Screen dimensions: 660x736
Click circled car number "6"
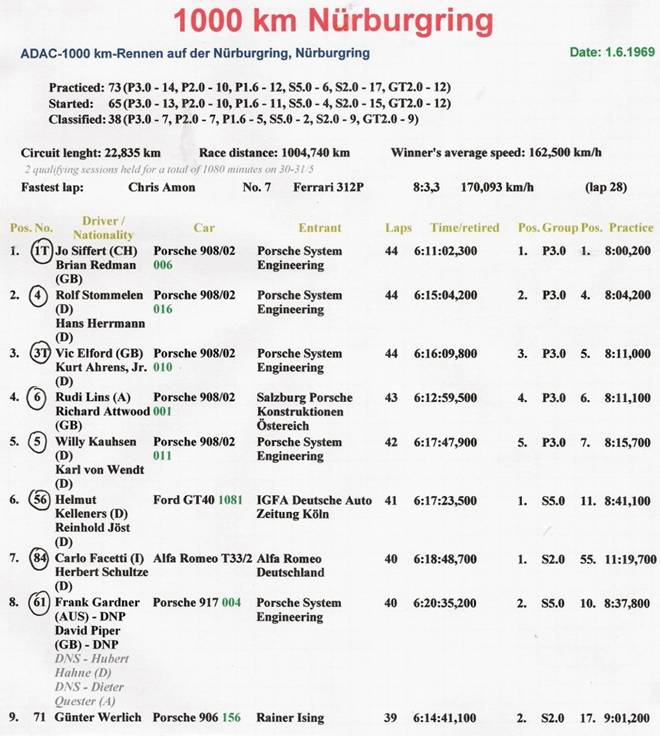coord(37,398)
